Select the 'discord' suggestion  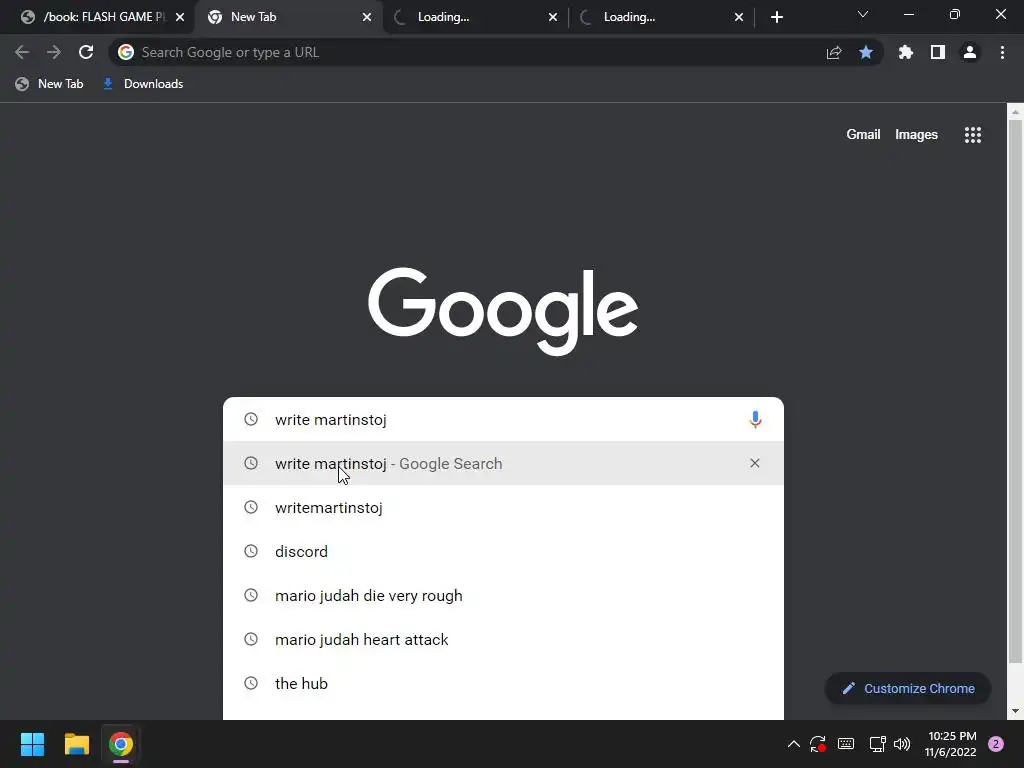(503, 551)
